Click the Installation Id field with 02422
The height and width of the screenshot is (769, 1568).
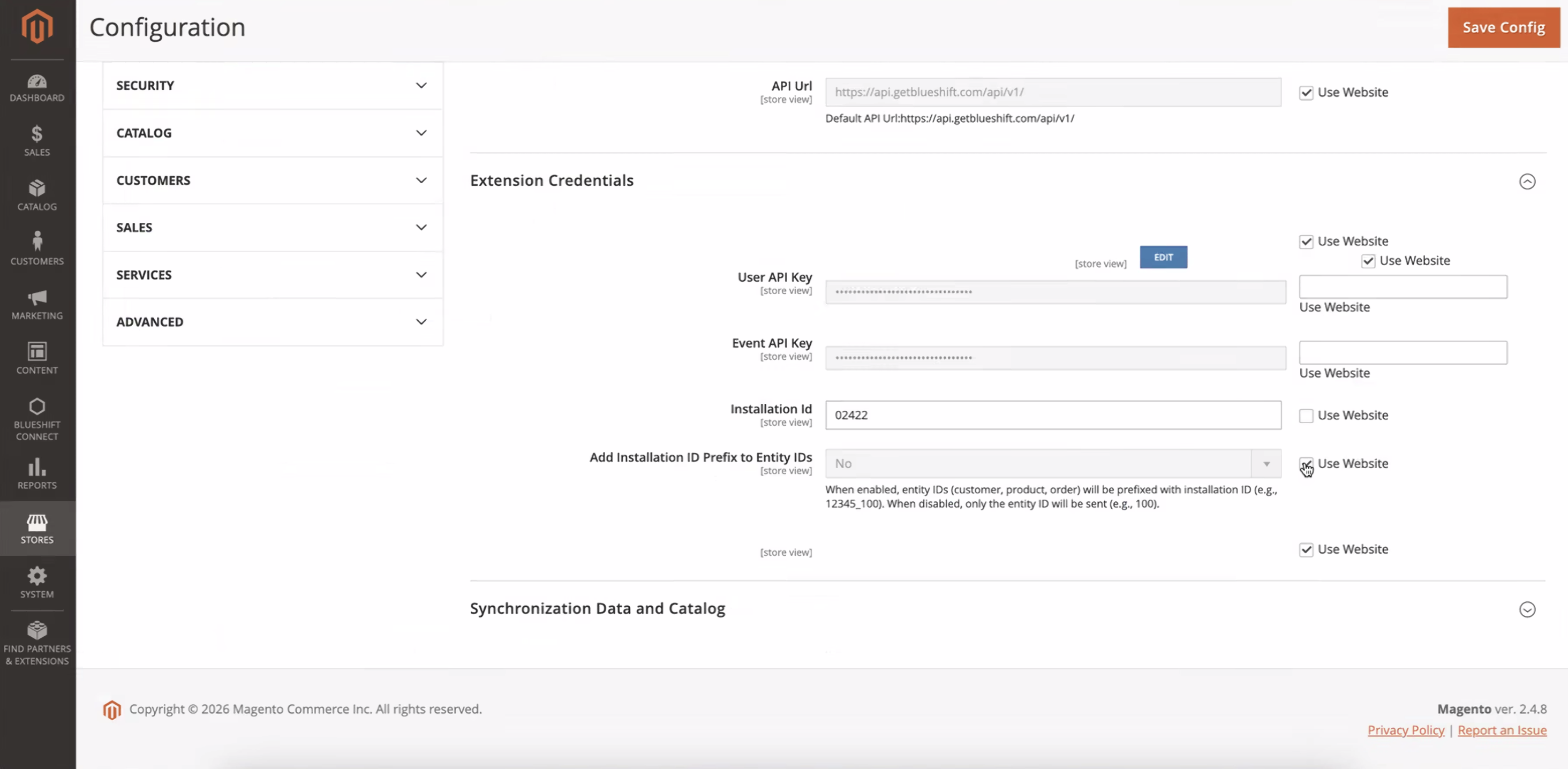tap(1053, 415)
